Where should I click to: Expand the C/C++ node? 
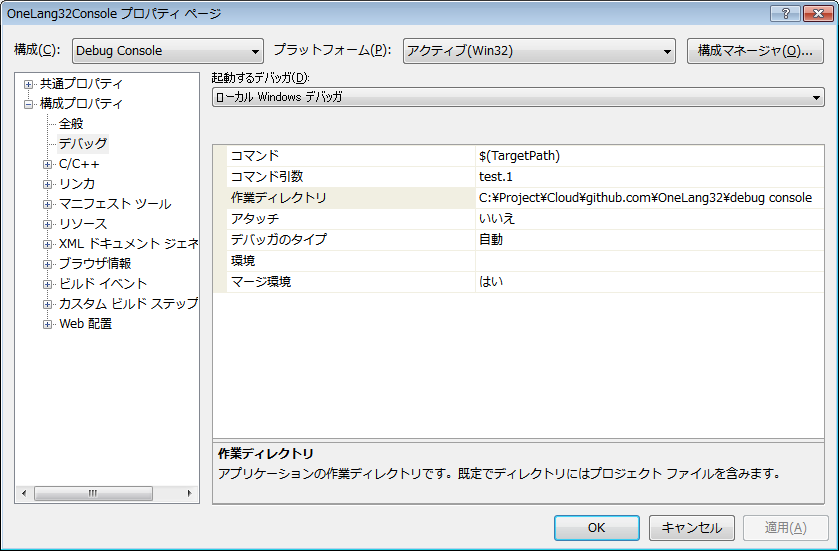tap(48, 164)
